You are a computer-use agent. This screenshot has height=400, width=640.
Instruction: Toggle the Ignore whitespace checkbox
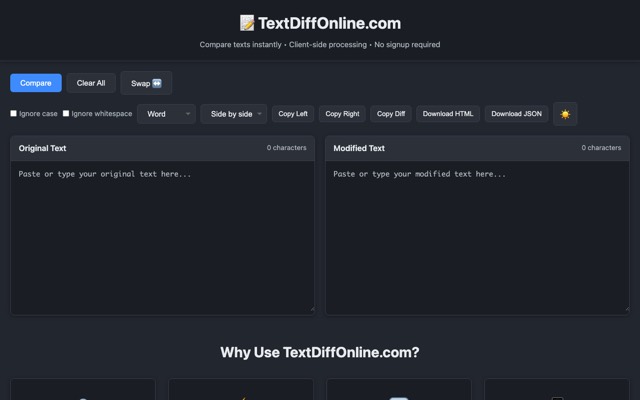click(66, 113)
